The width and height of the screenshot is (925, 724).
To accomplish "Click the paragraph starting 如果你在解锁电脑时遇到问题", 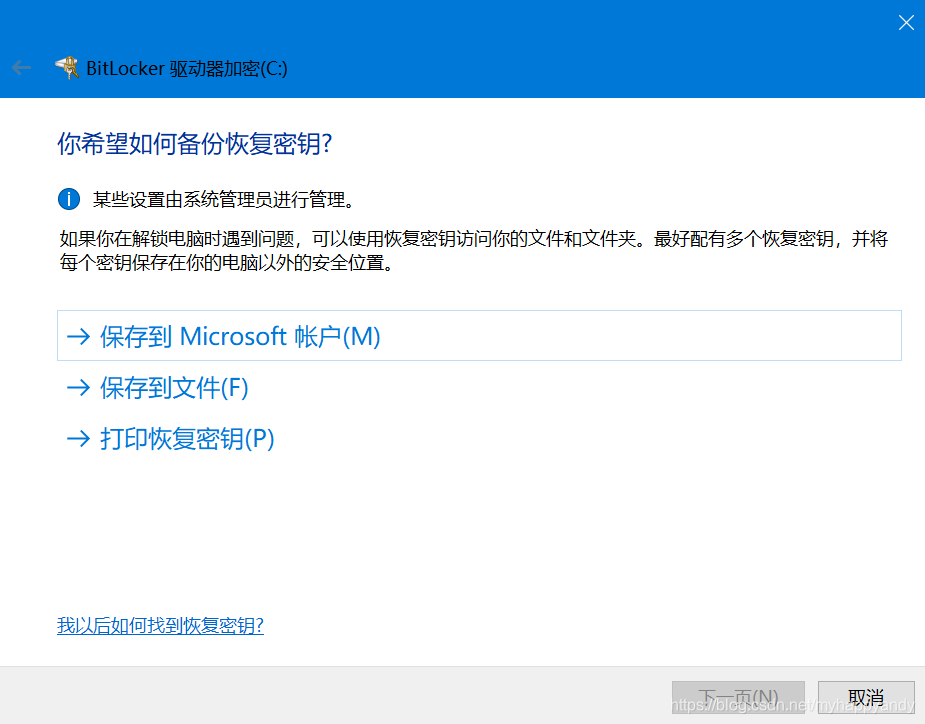I will 474,251.
